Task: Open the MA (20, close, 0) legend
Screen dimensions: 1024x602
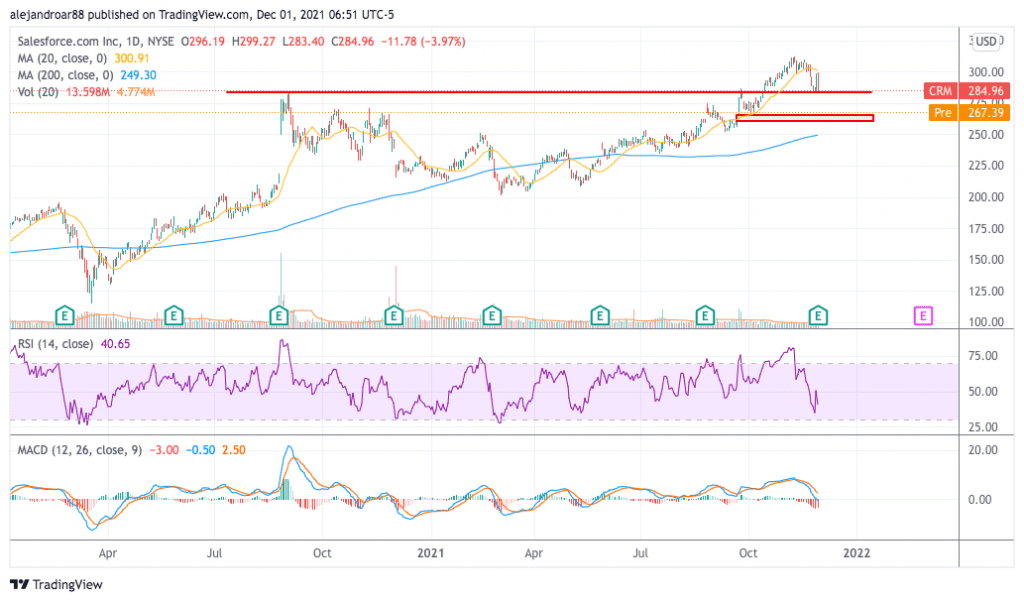Action: click(x=63, y=58)
